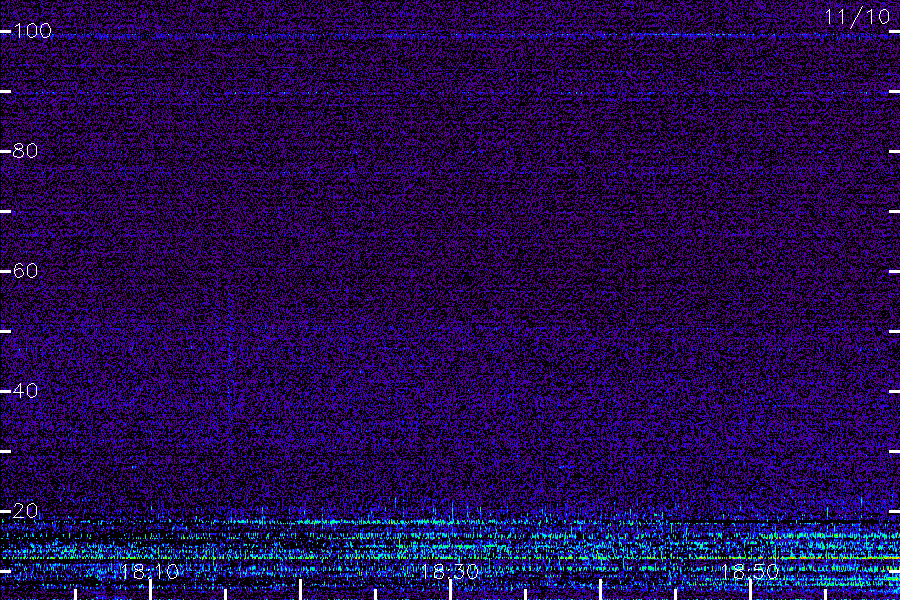Viewport: 900px width, 600px height.
Task: Click the 20 frequency axis label
Action: (x=25, y=511)
